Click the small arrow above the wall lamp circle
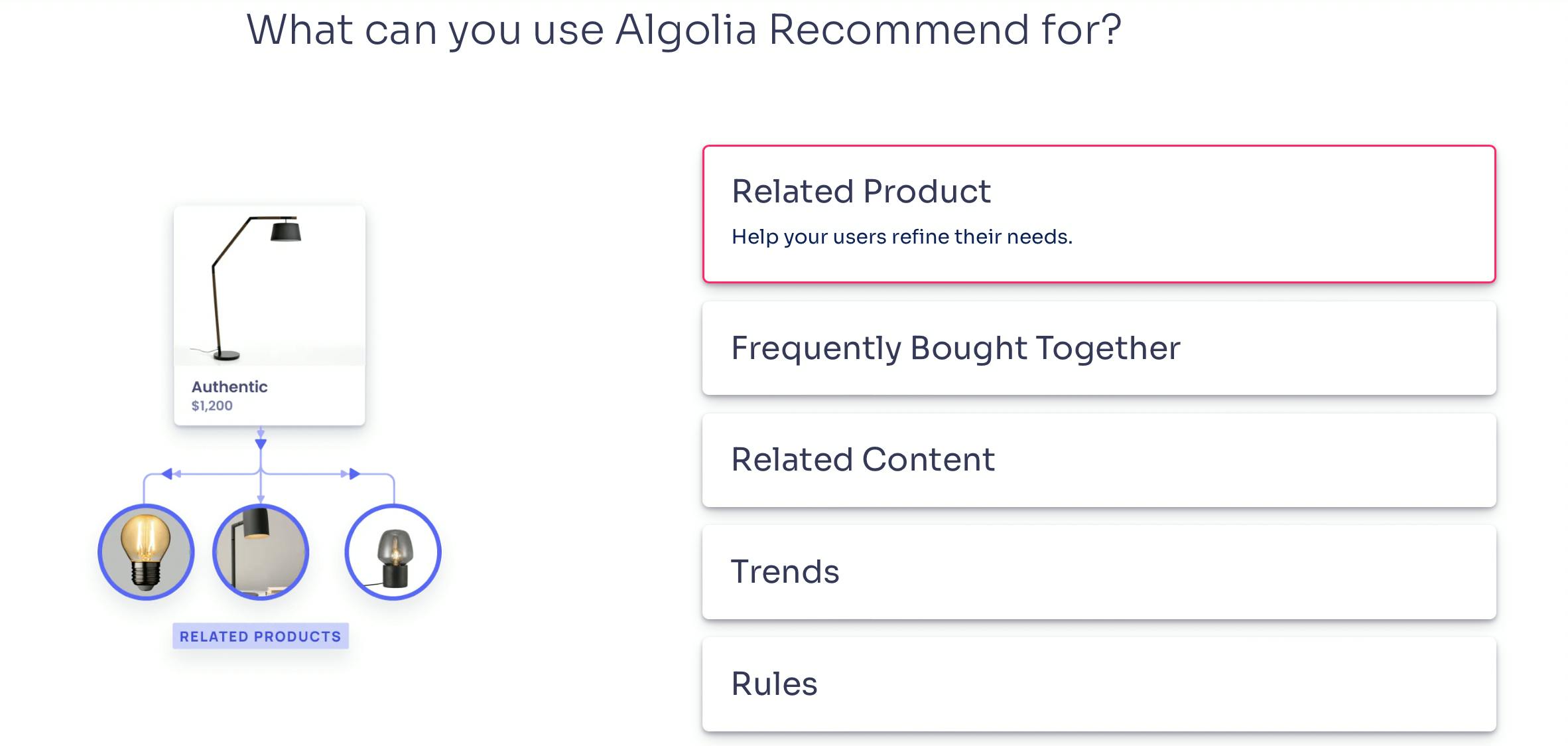1568x746 pixels. pyautogui.click(x=261, y=498)
